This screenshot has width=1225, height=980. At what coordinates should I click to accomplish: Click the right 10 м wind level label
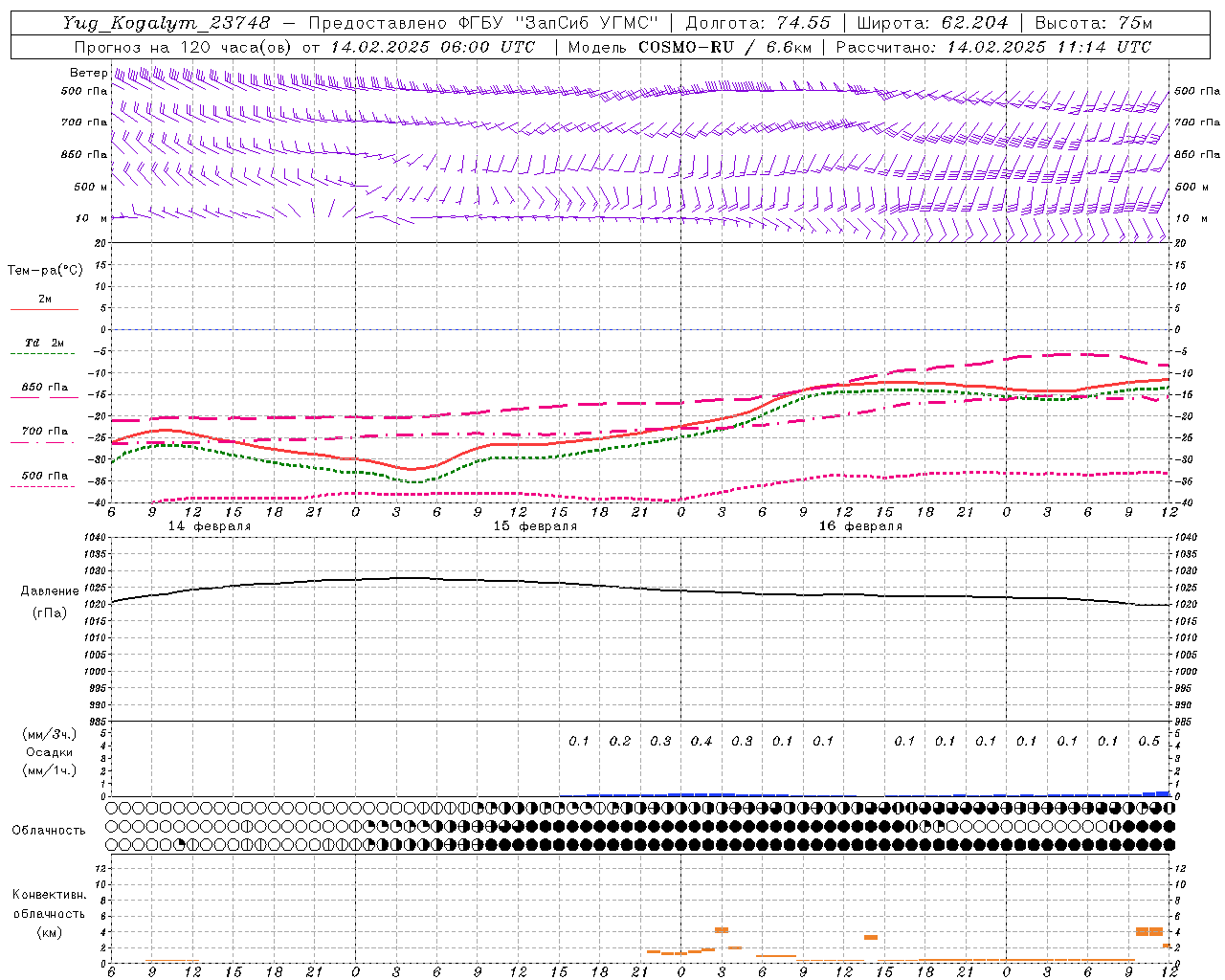tap(1192, 219)
